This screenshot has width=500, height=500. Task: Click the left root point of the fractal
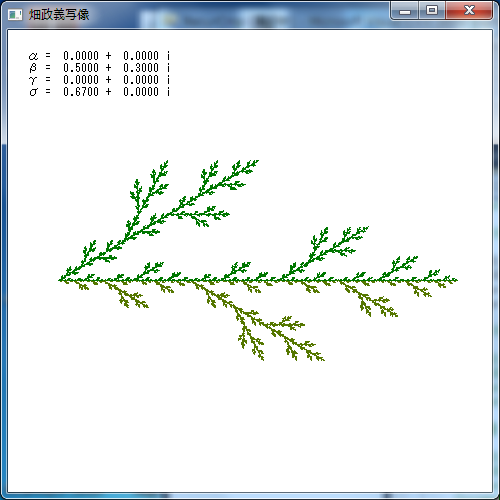click(59, 280)
